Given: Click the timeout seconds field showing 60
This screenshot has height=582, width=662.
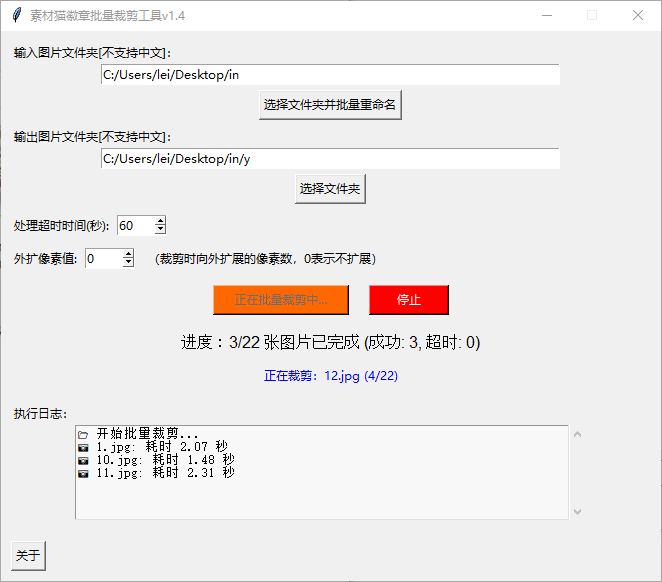Looking at the screenshot, I should pyautogui.click(x=136, y=225).
